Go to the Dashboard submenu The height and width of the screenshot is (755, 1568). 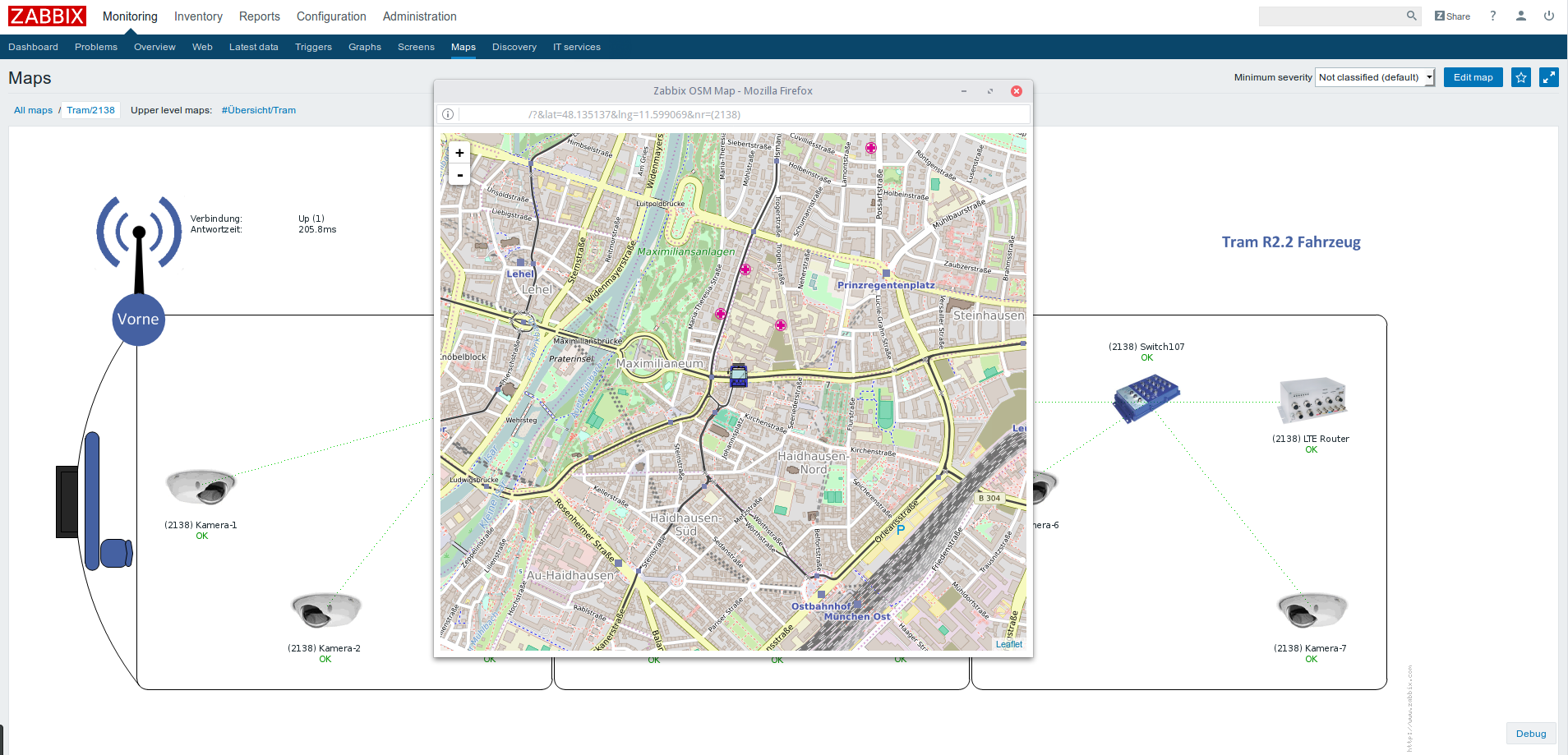[x=33, y=47]
